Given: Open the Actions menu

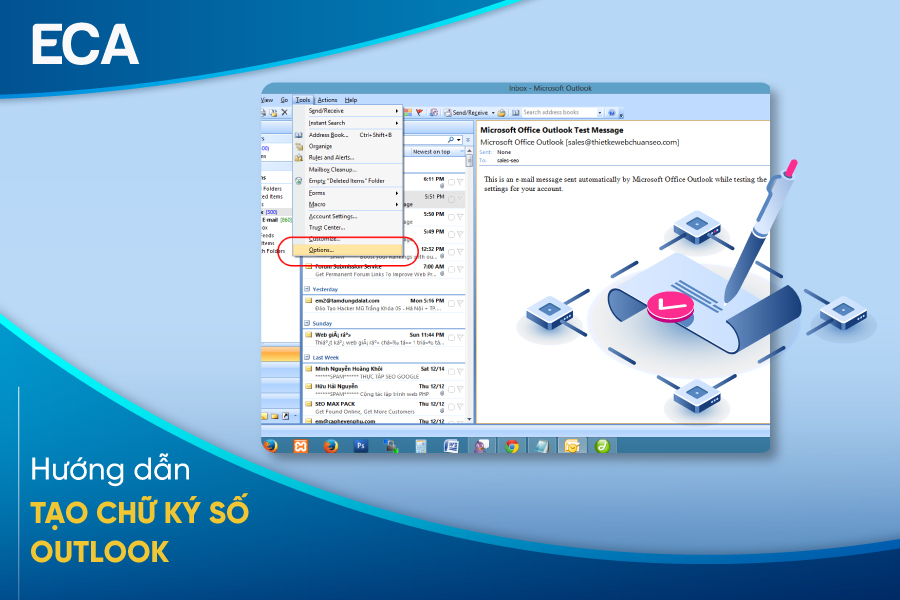Looking at the screenshot, I should 327,100.
